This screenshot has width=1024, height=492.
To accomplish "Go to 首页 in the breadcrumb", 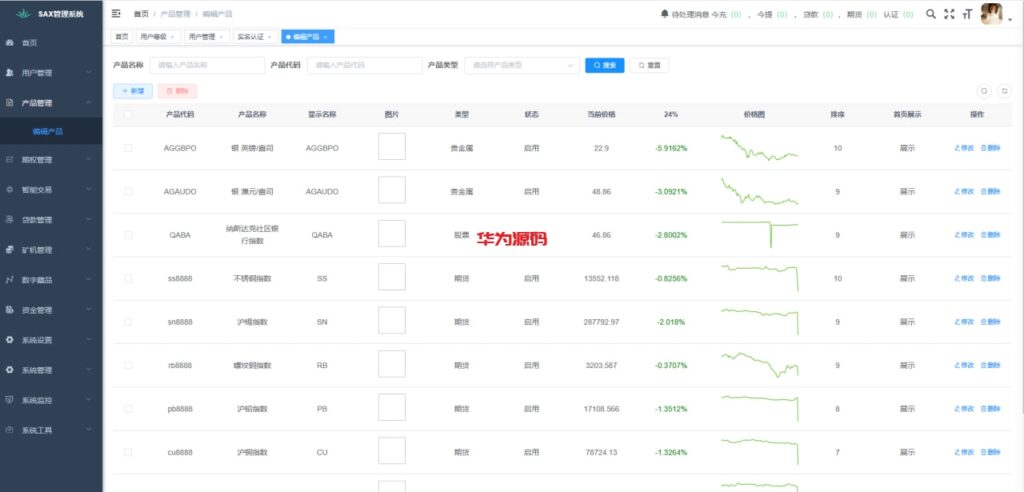I will [x=141, y=14].
